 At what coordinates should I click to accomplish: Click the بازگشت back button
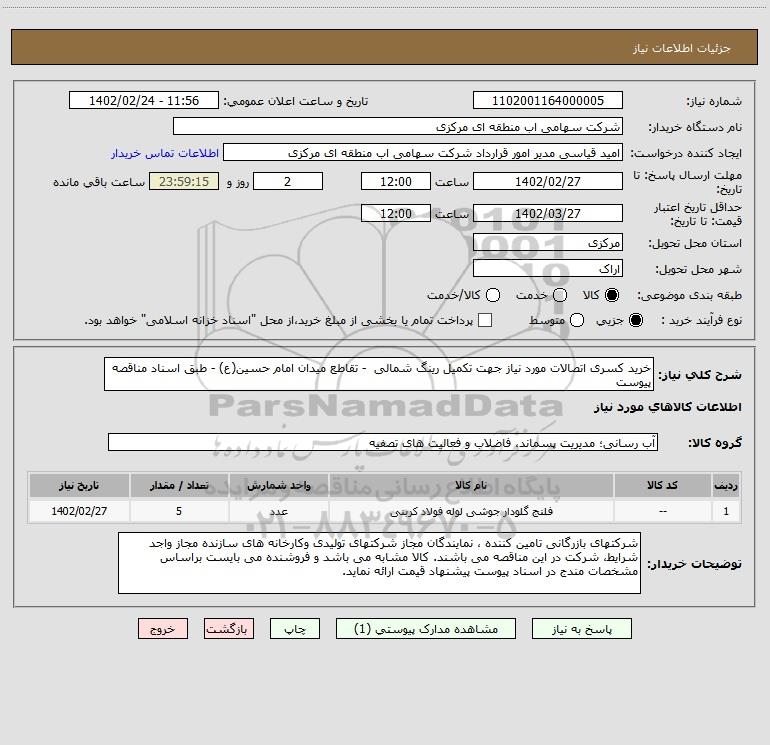pyautogui.click(x=229, y=629)
